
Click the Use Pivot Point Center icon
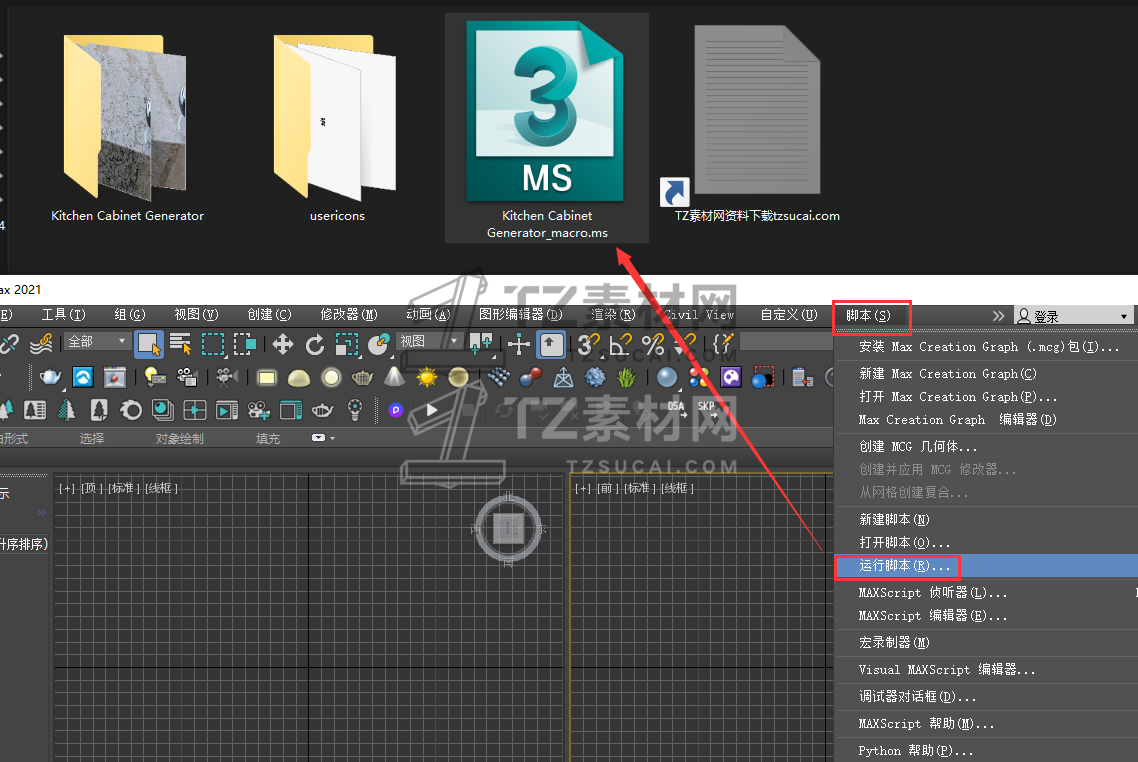(x=480, y=344)
